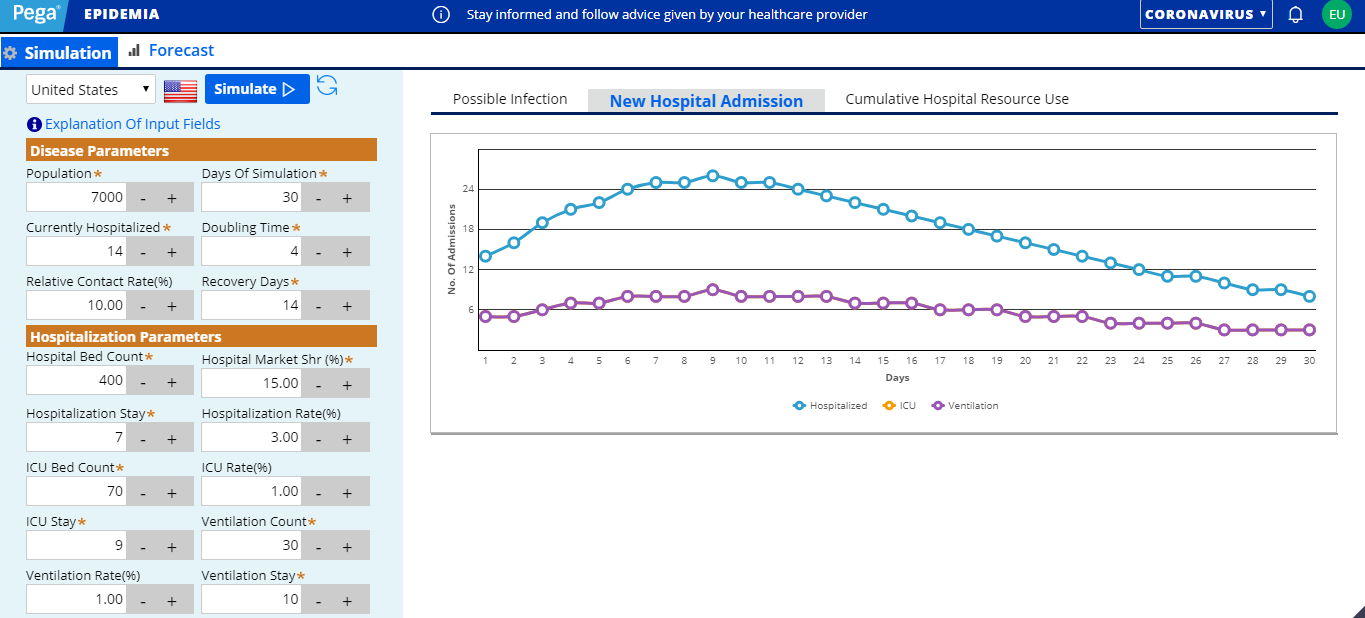Open Explanation Of Input Fields link

coord(132,124)
